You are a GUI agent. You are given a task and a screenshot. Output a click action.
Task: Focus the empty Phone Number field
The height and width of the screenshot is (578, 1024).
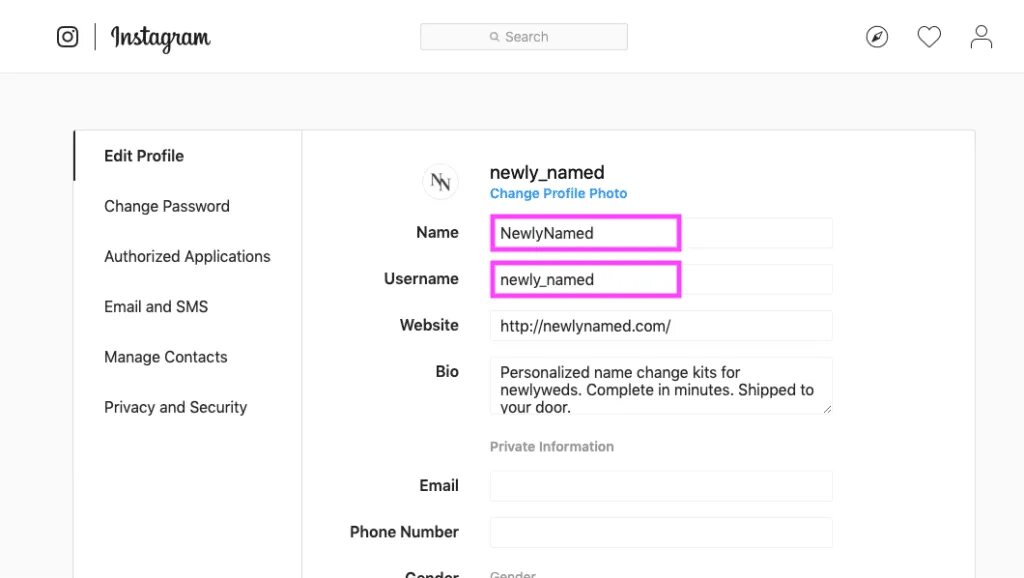[x=661, y=532]
